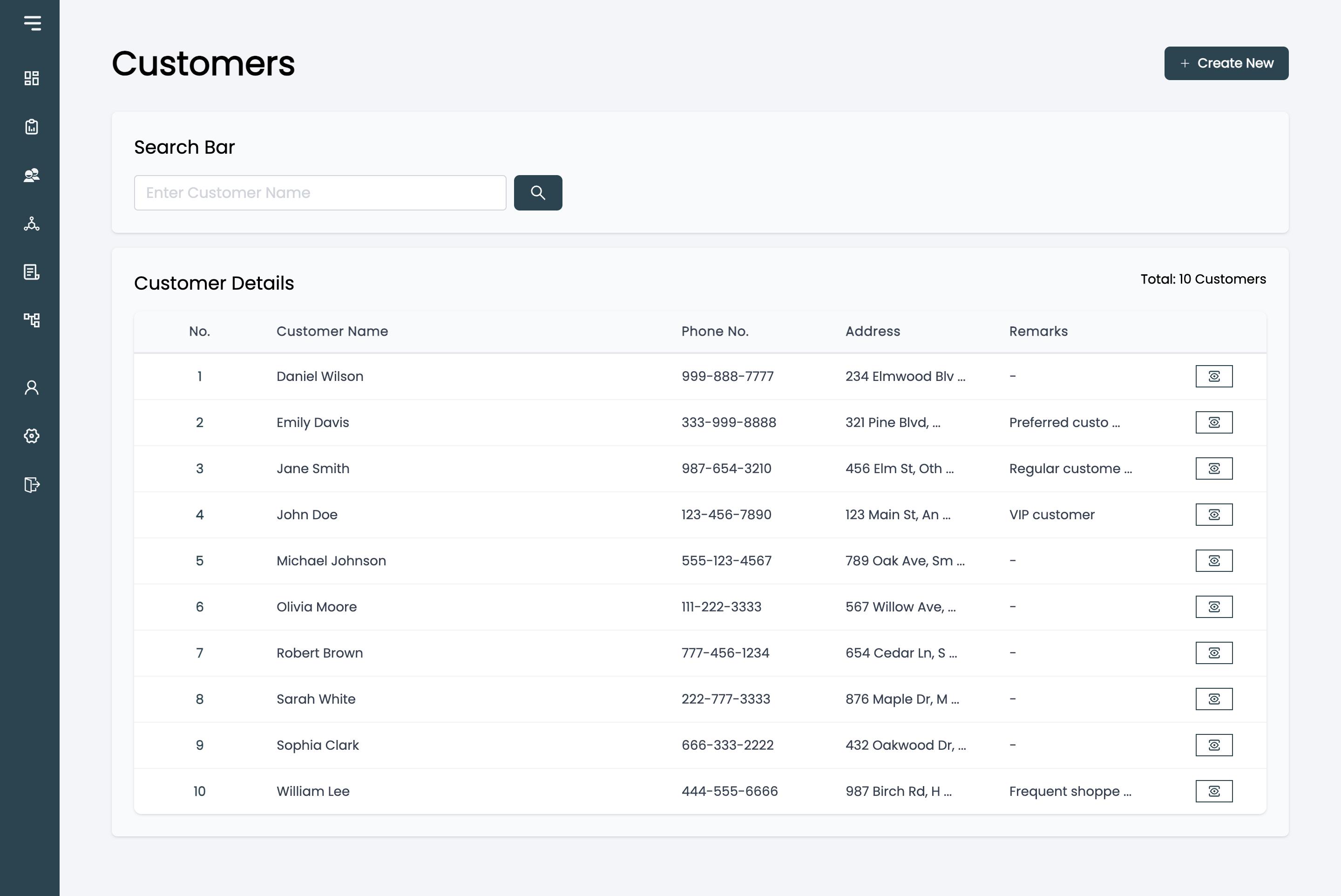This screenshot has height=896, width=1341.
Task: Open the invoice document icon in the sidebar
Action: (x=32, y=272)
